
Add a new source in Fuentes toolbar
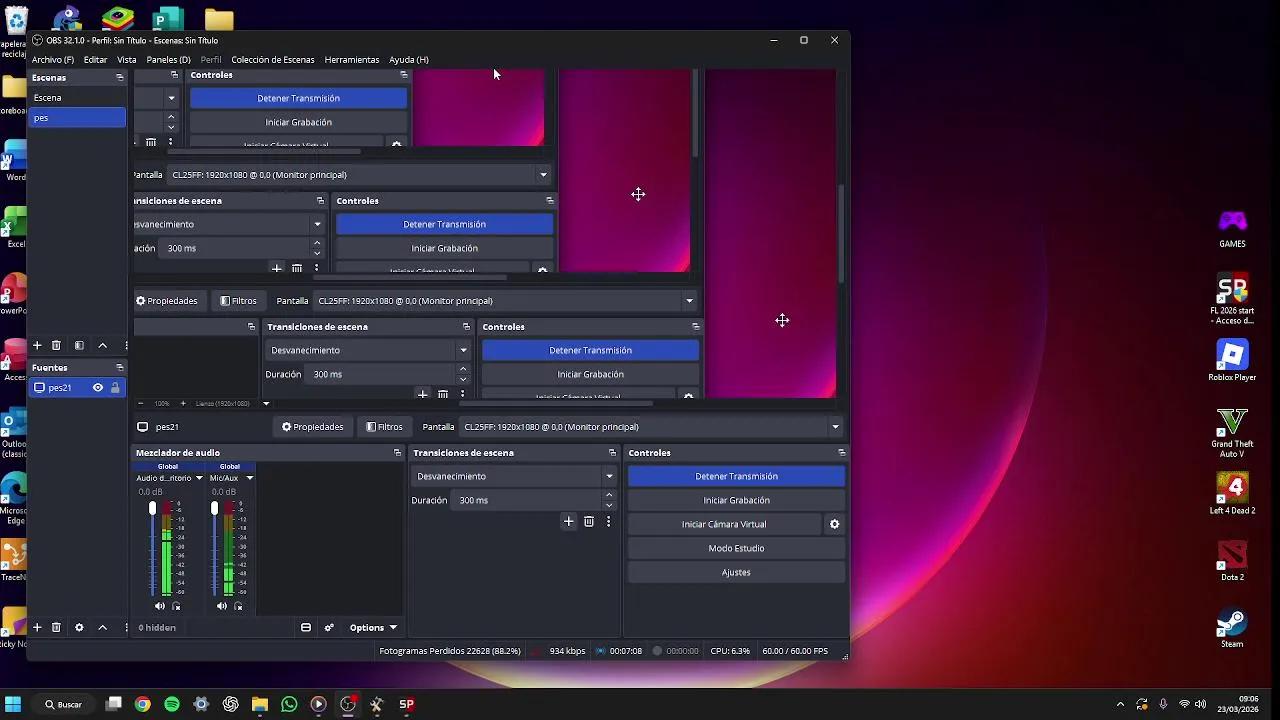[37, 627]
